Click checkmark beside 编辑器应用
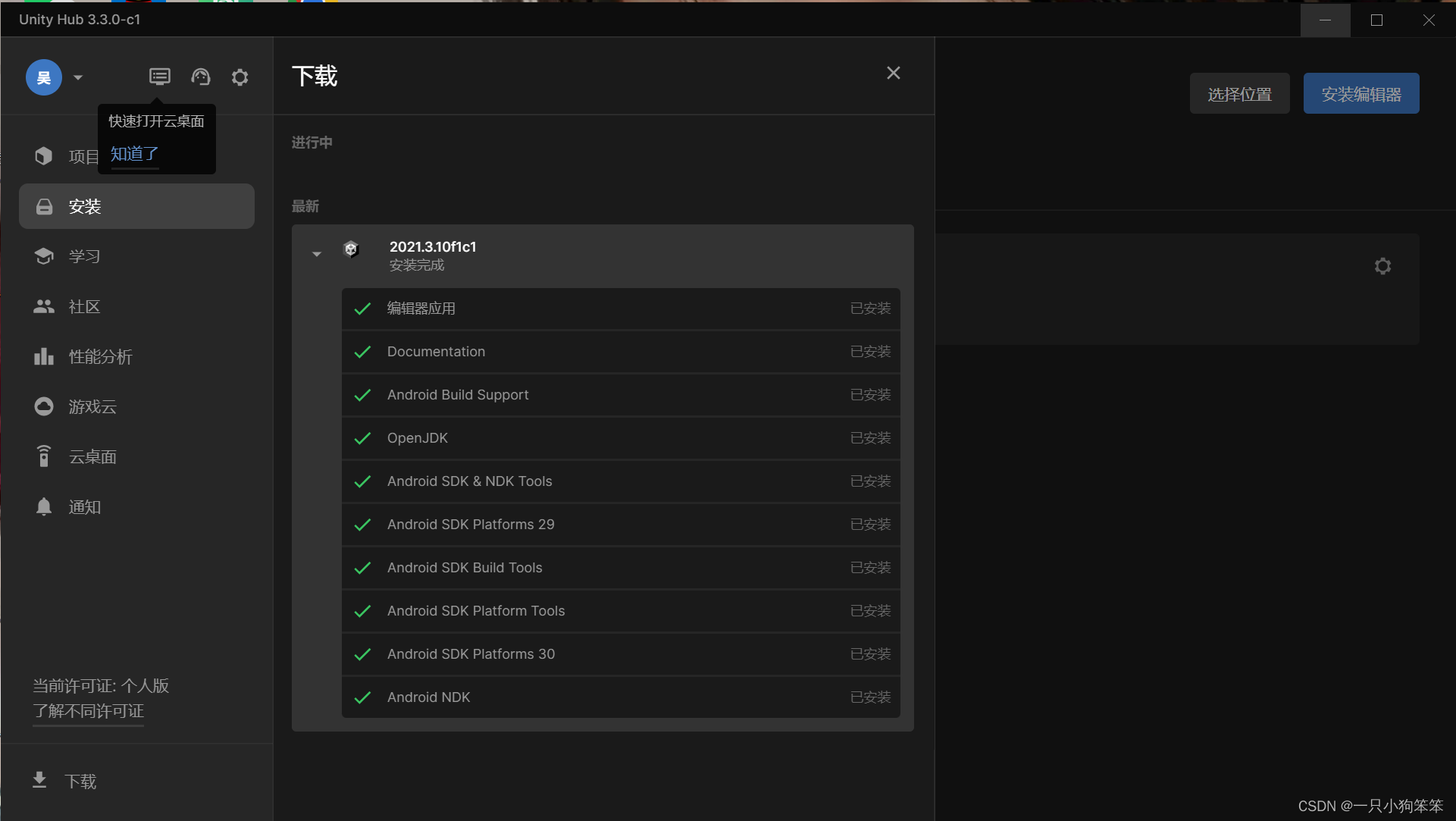 coord(362,309)
